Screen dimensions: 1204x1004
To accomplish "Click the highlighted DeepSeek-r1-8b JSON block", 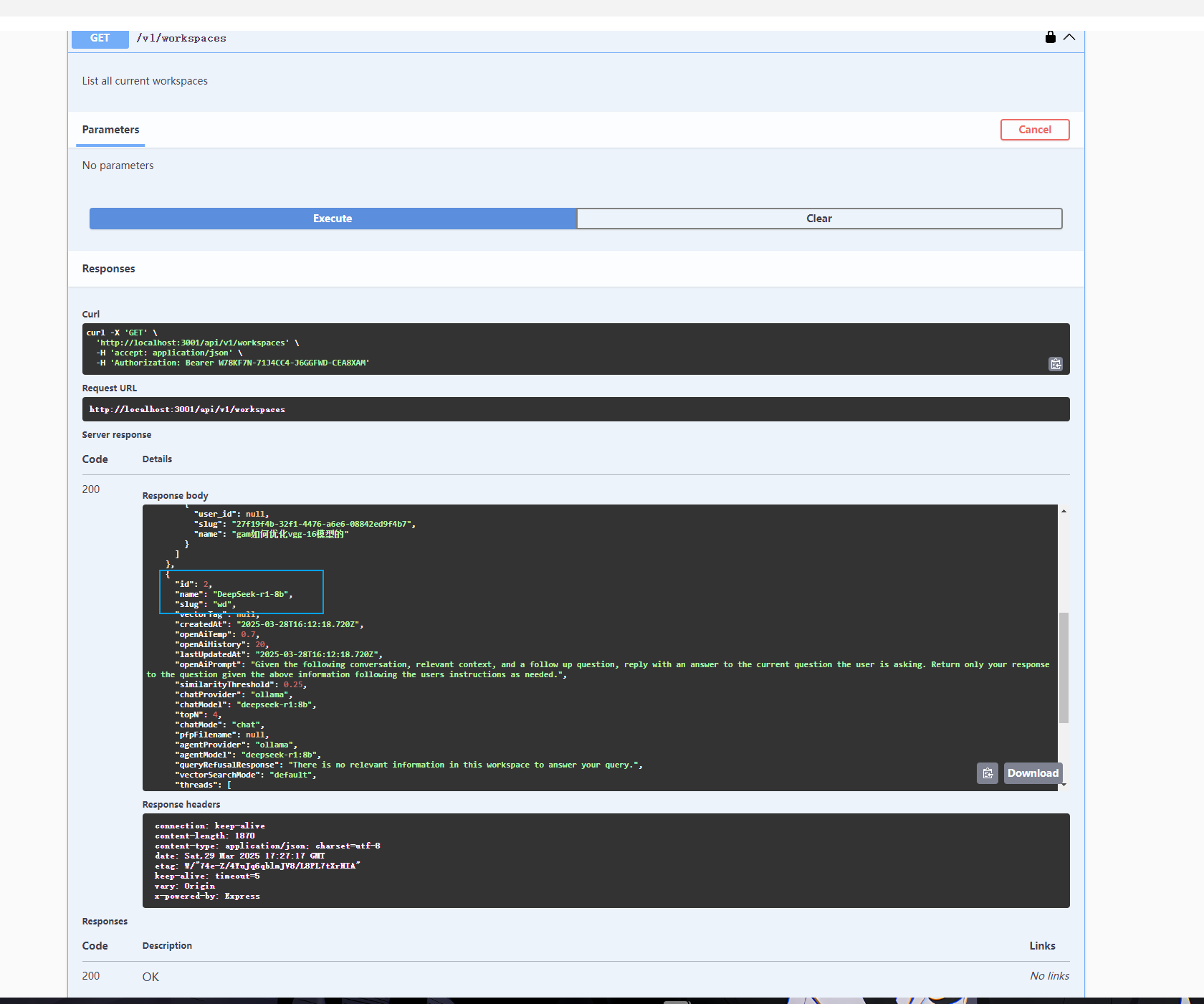I will pyautogui.click(x=241, y=592).
